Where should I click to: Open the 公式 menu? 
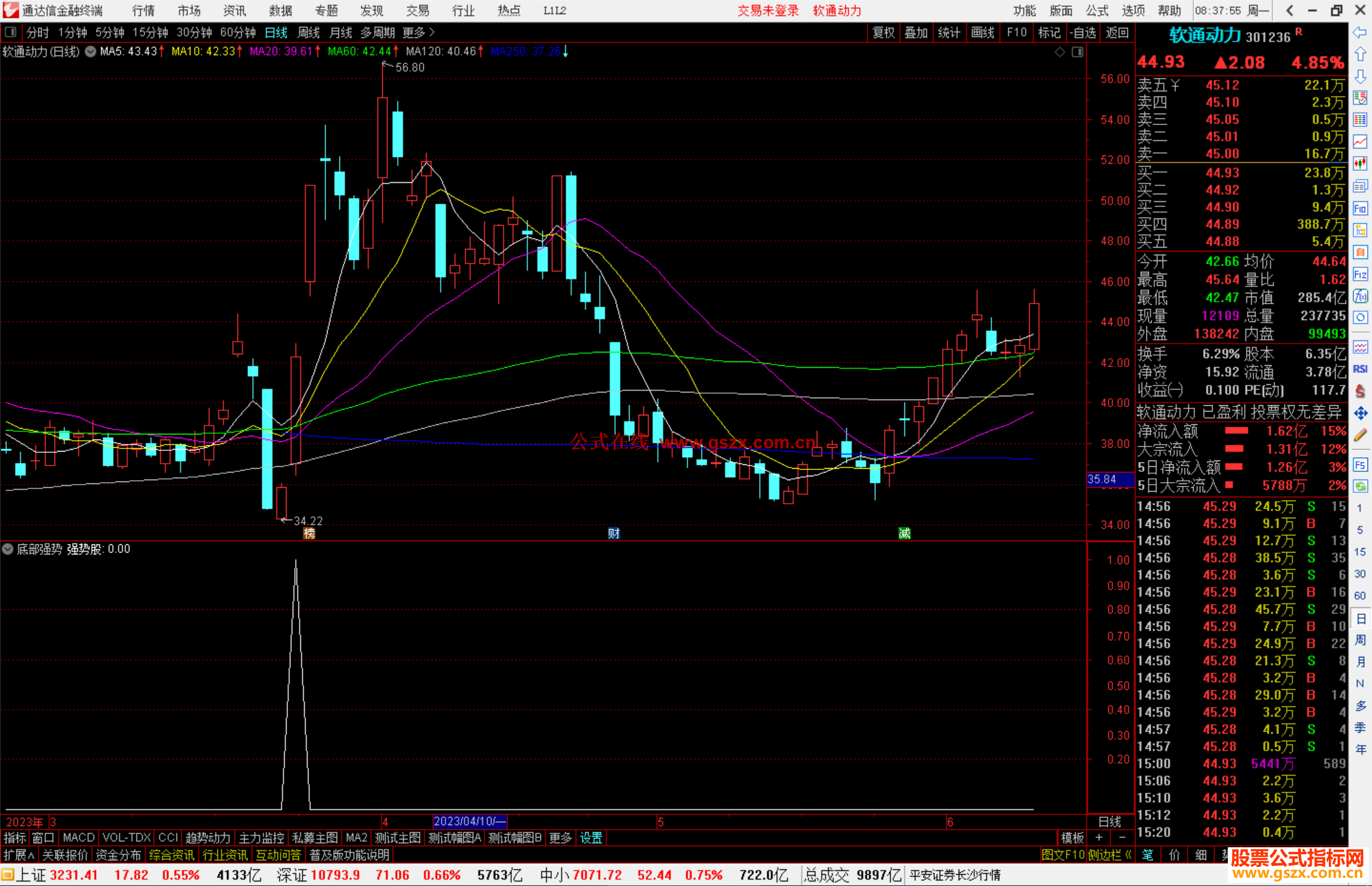pyautogui.click(x=1097, y=10)
